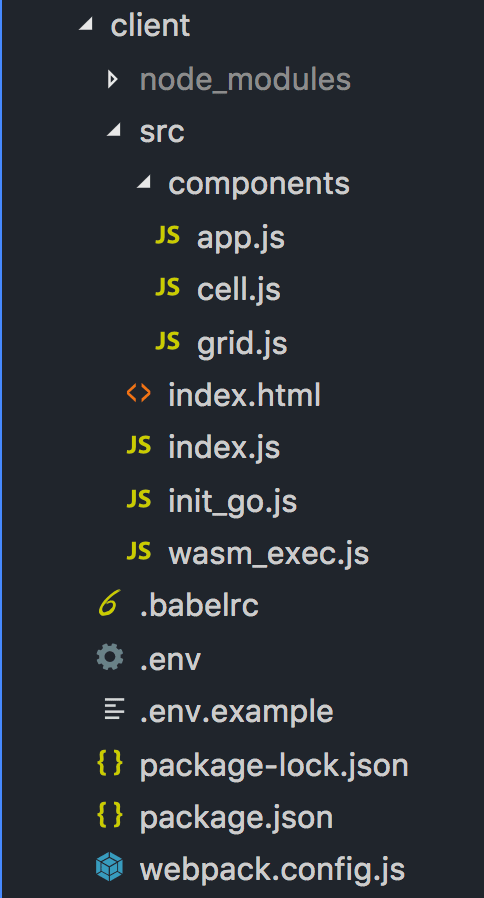Click the Babel icon beside .babelrc
The width and height of the screenshot is (484, 898).
(109, 605)
